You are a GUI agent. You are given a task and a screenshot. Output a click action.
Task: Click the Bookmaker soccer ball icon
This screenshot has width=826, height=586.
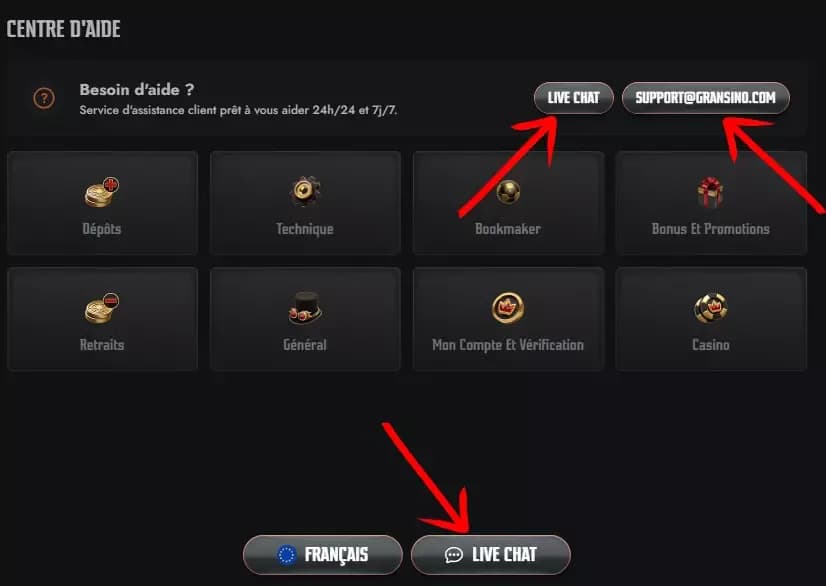click(508, 191)
